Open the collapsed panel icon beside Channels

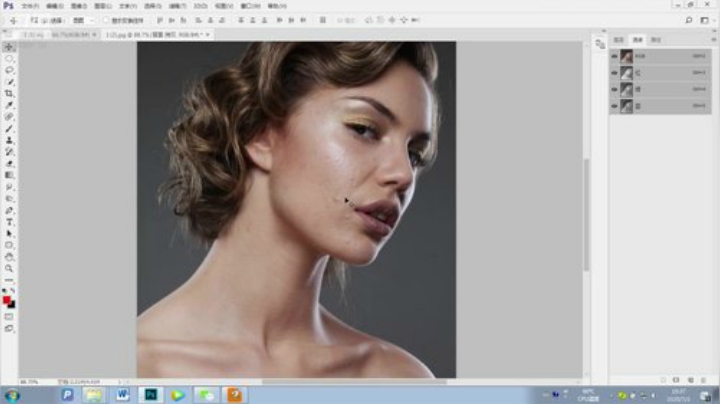600,44
